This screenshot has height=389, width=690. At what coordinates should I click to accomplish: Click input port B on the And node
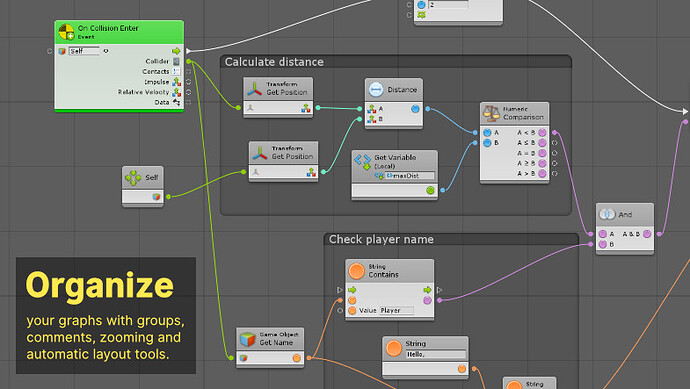pyautogui.click(x=603, y=244)
